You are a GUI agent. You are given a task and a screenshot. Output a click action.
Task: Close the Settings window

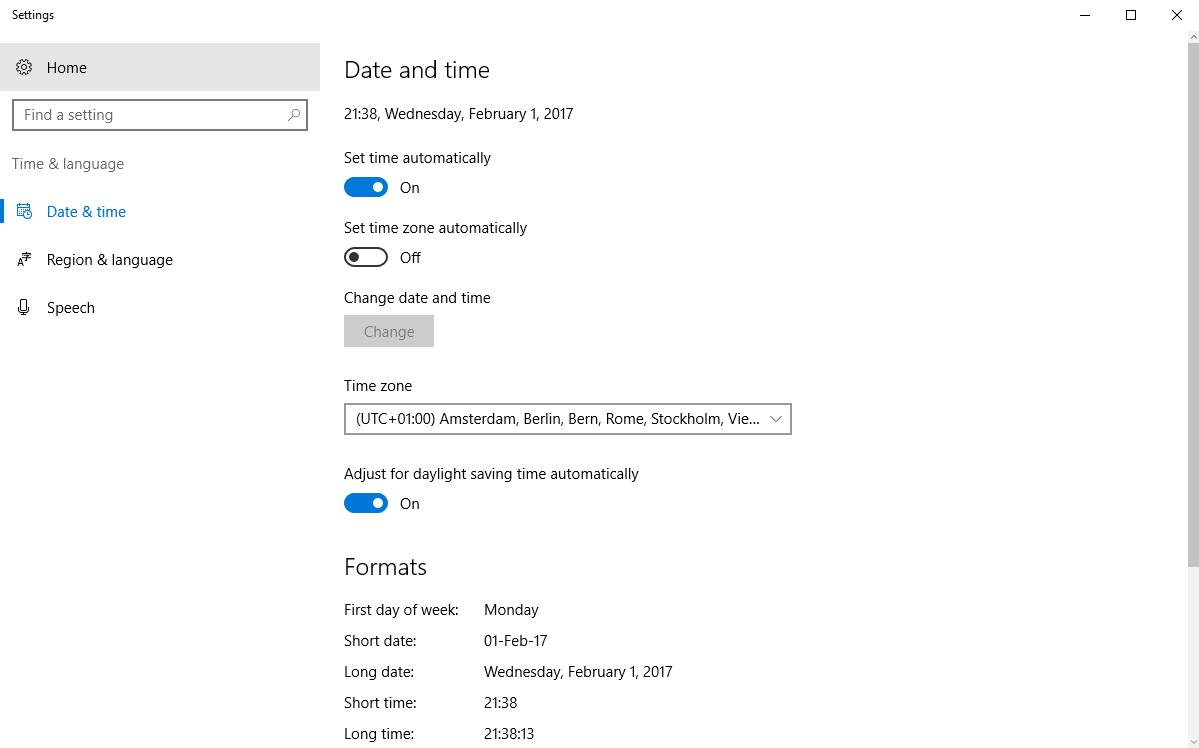pyautogui.click(x=1177, y=15)
